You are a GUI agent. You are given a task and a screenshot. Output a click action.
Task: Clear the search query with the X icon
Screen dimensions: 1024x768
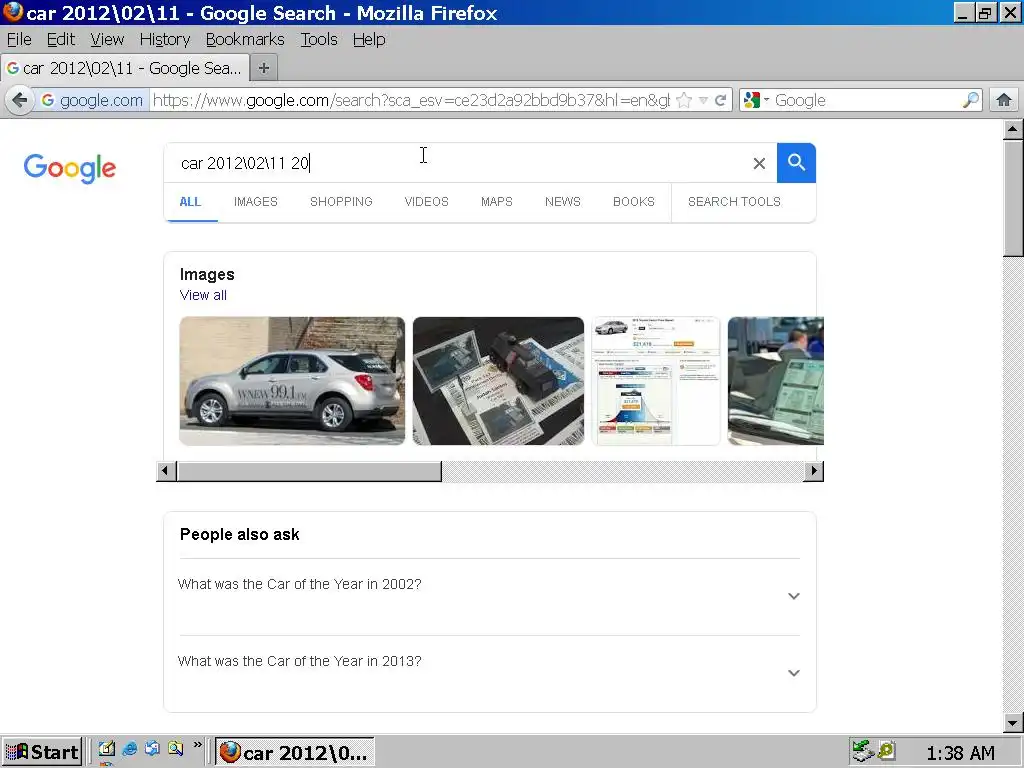pos(759,163)
